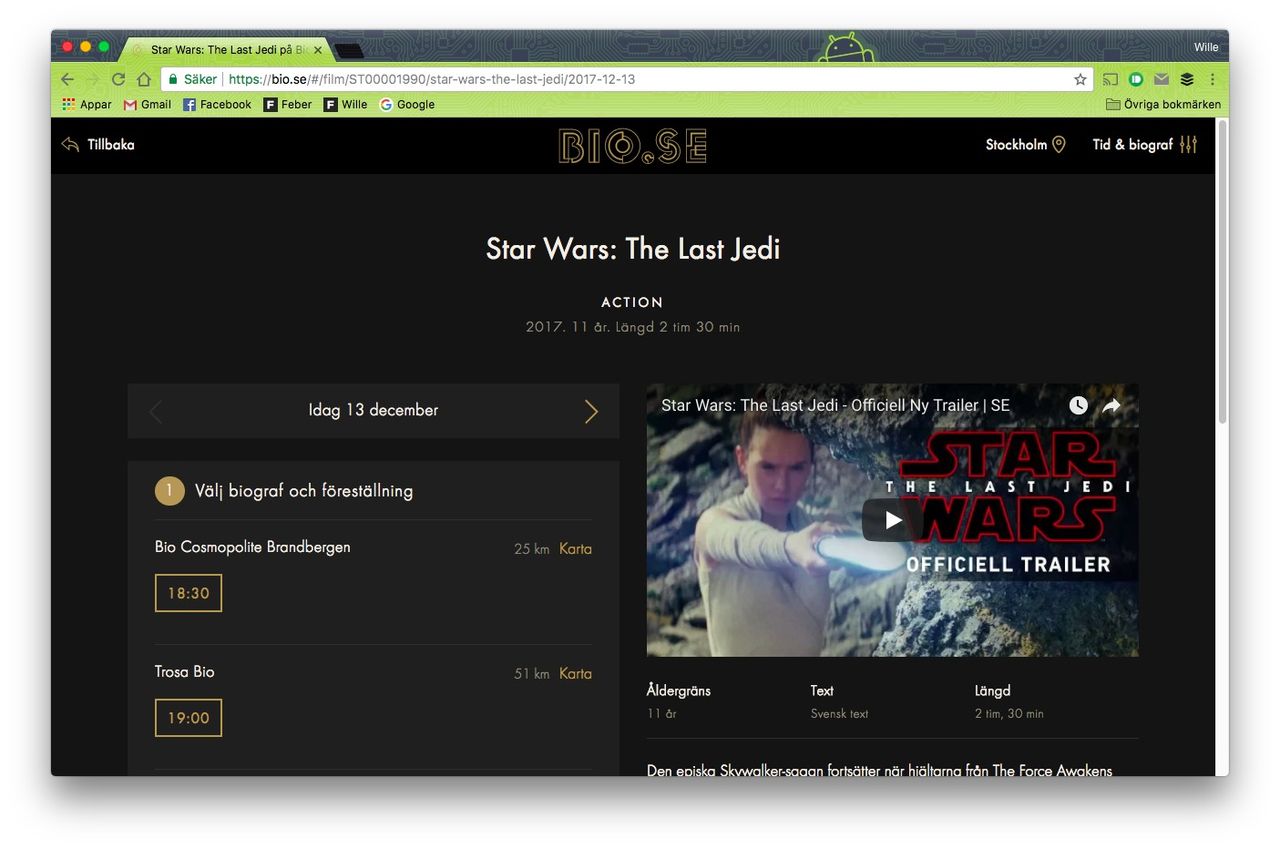The image size is (1280, 849).
Task: Click the Säker secure site indicator
Action: click(x=193, y=79)
